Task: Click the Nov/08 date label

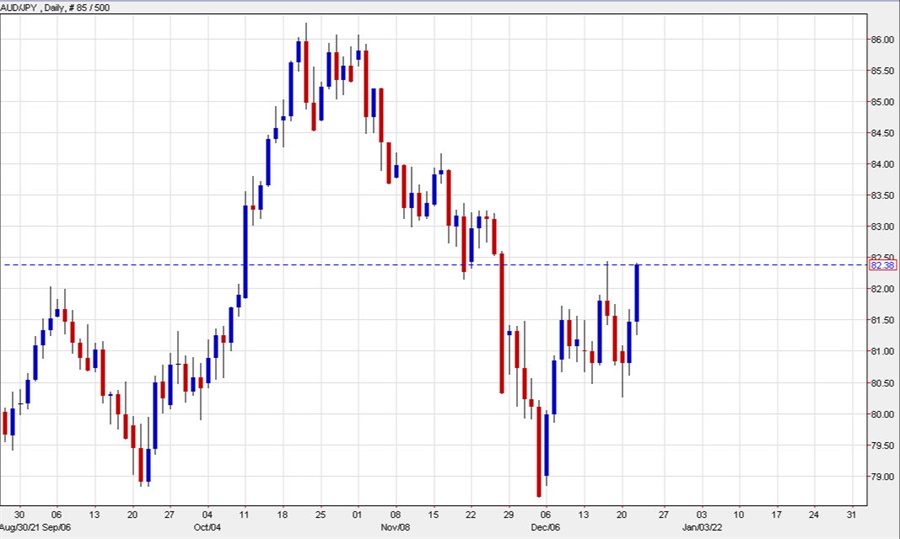Action: [x=395, y=528]
